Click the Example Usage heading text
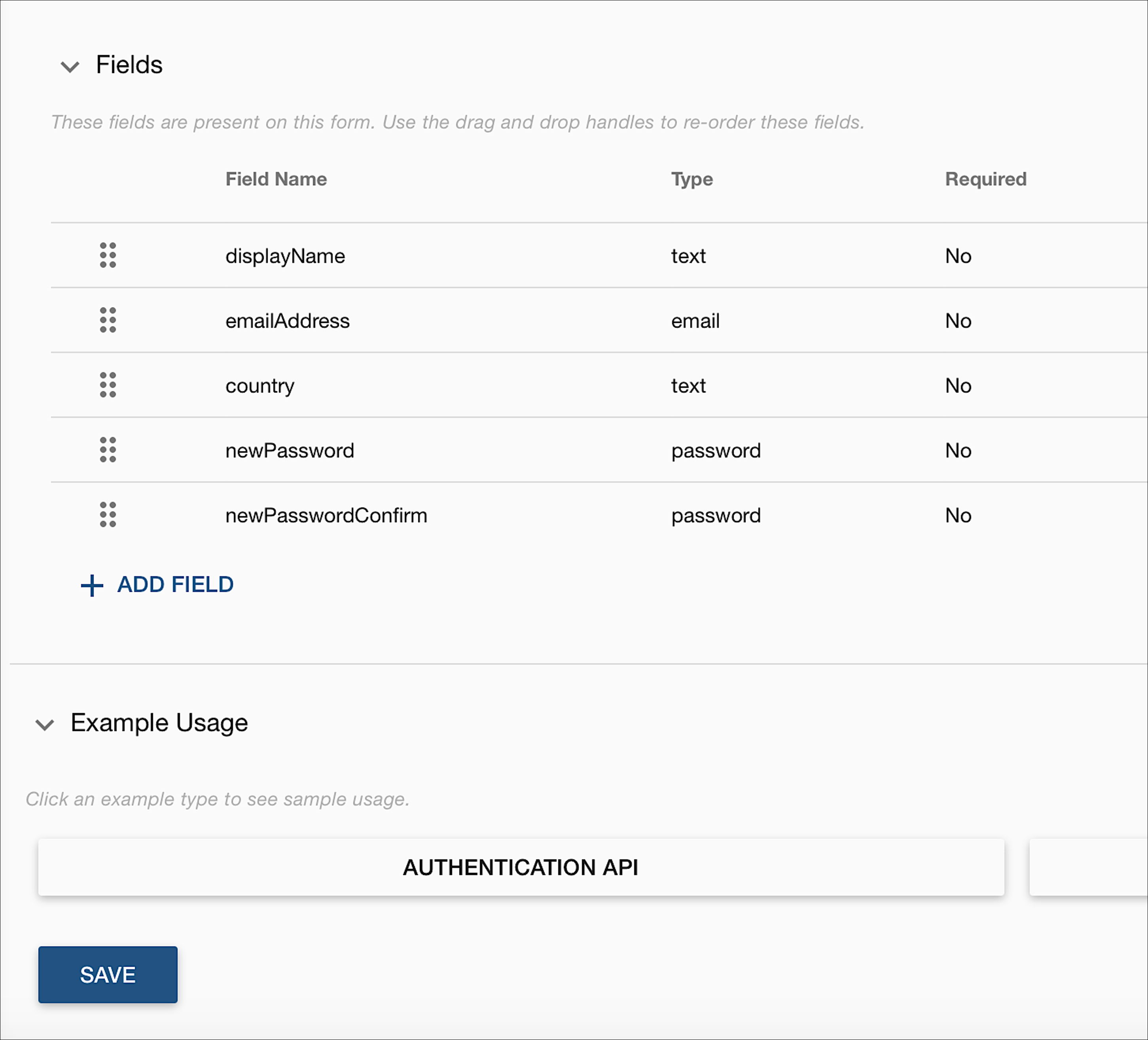 tap(159, 722)
